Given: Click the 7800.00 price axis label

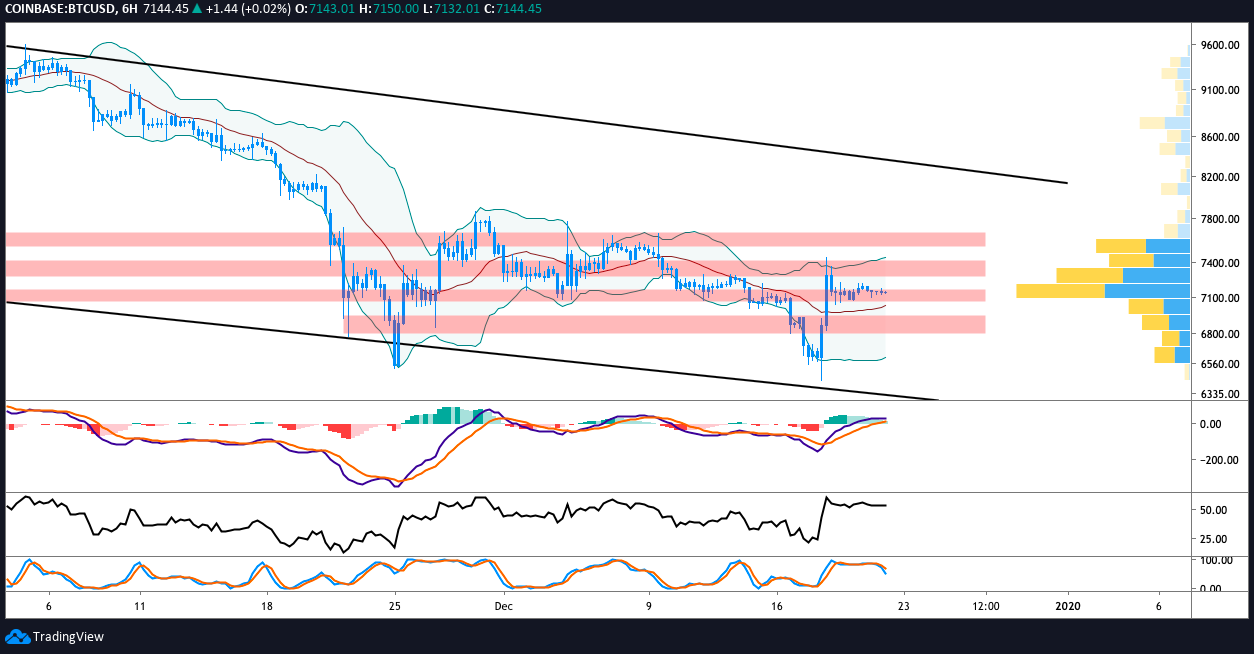Looking at the screenshot, I should click(x=1221, y=220).
